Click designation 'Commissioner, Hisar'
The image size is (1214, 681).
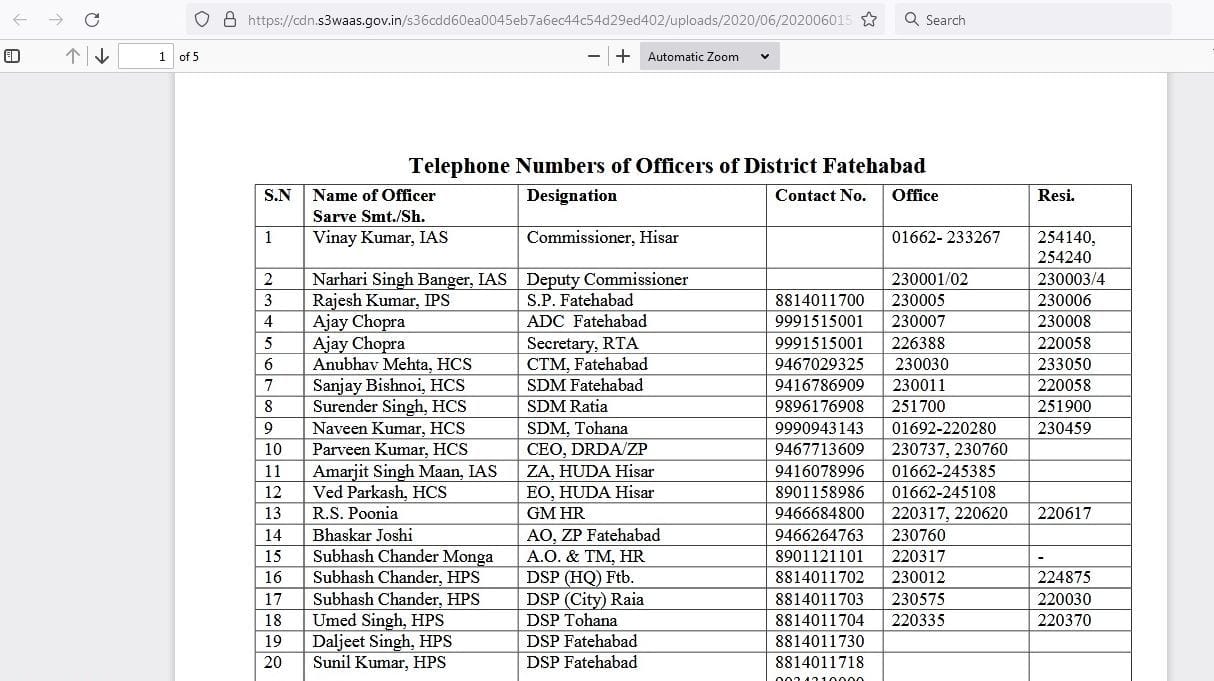click(603, 237)
